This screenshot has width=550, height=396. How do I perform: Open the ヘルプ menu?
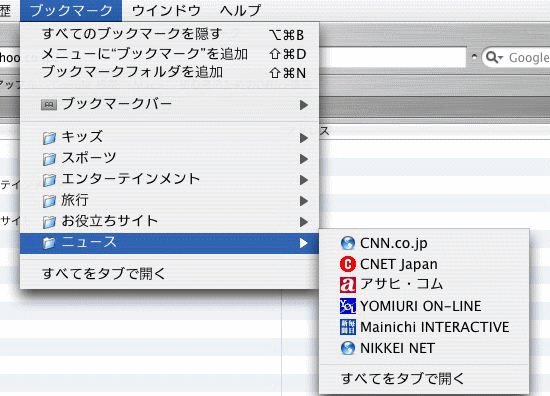pyautogui.click(x=241, y=11)
